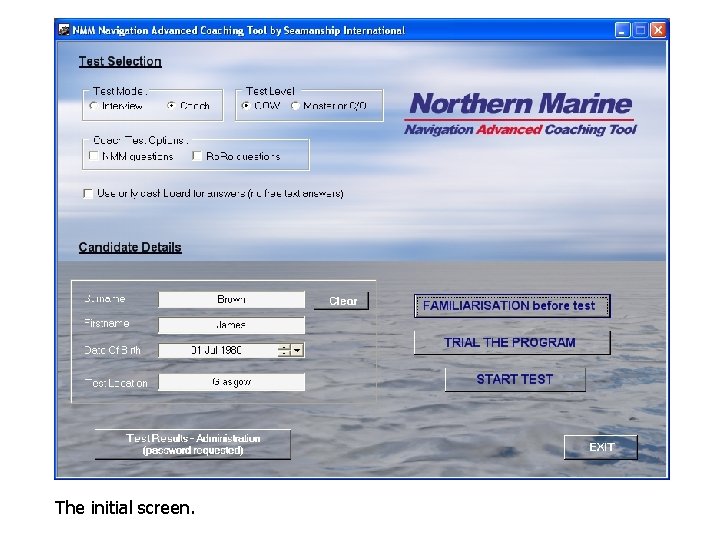Click the Northern Marine logo
This screenshot has width=720, height=540.
pos(521,113)
